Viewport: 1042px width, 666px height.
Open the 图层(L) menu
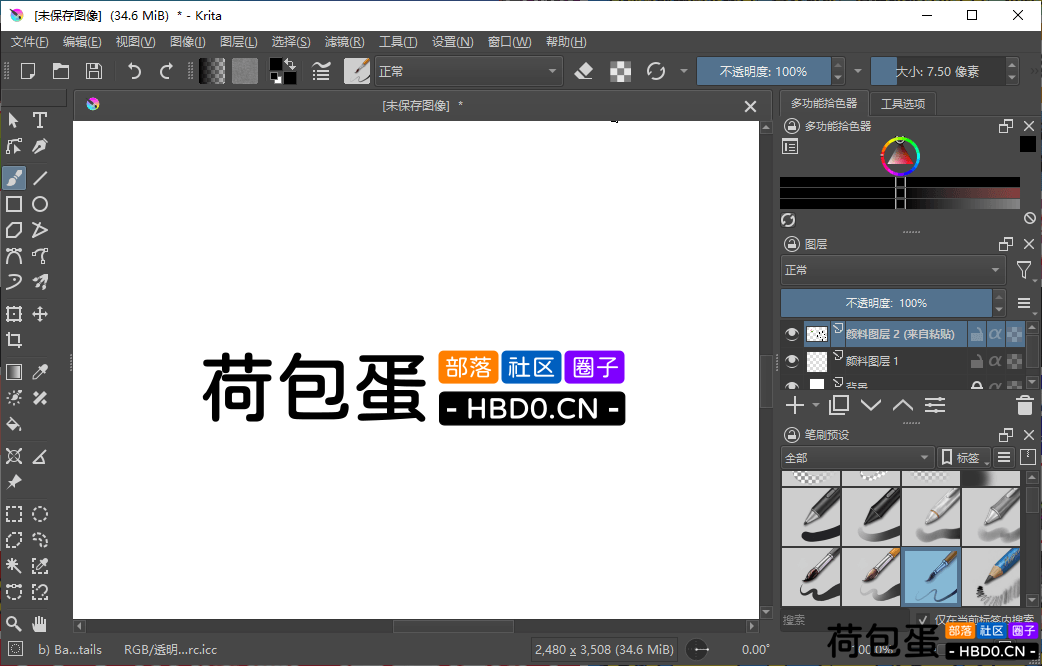point(239,42)
